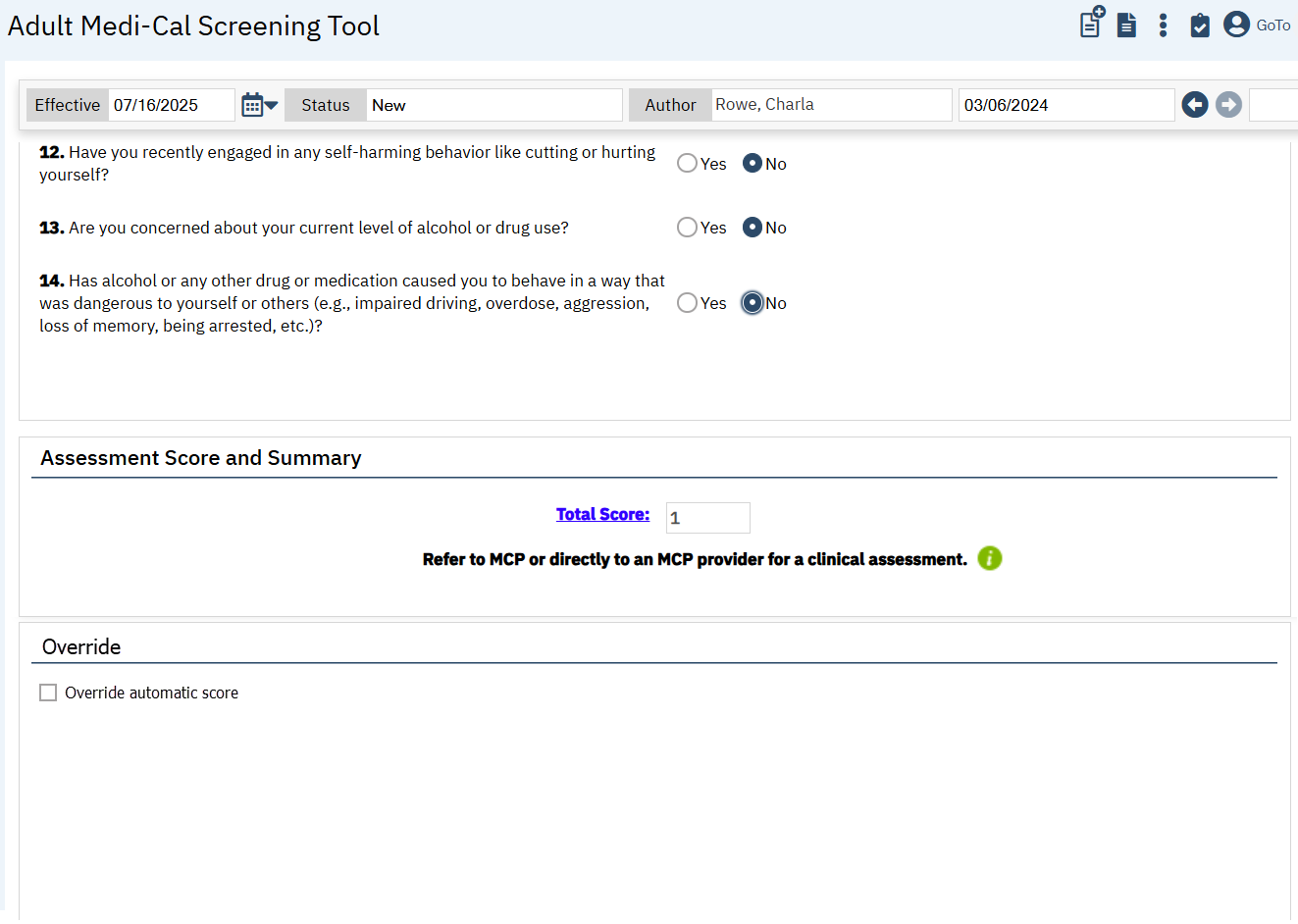The height and width of the screenshot is (924, 1298).
Task: Open the document page icon in header
Action: (x=1126, y=25)
